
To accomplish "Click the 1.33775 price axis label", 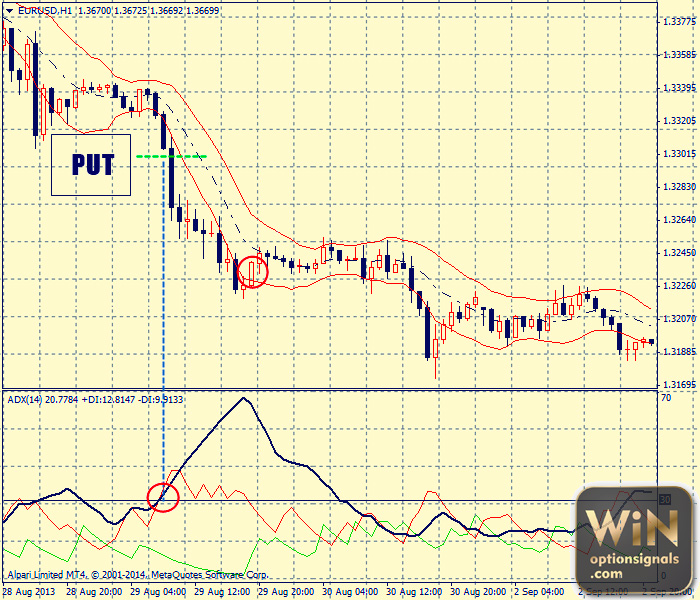I will click(679, 21).
